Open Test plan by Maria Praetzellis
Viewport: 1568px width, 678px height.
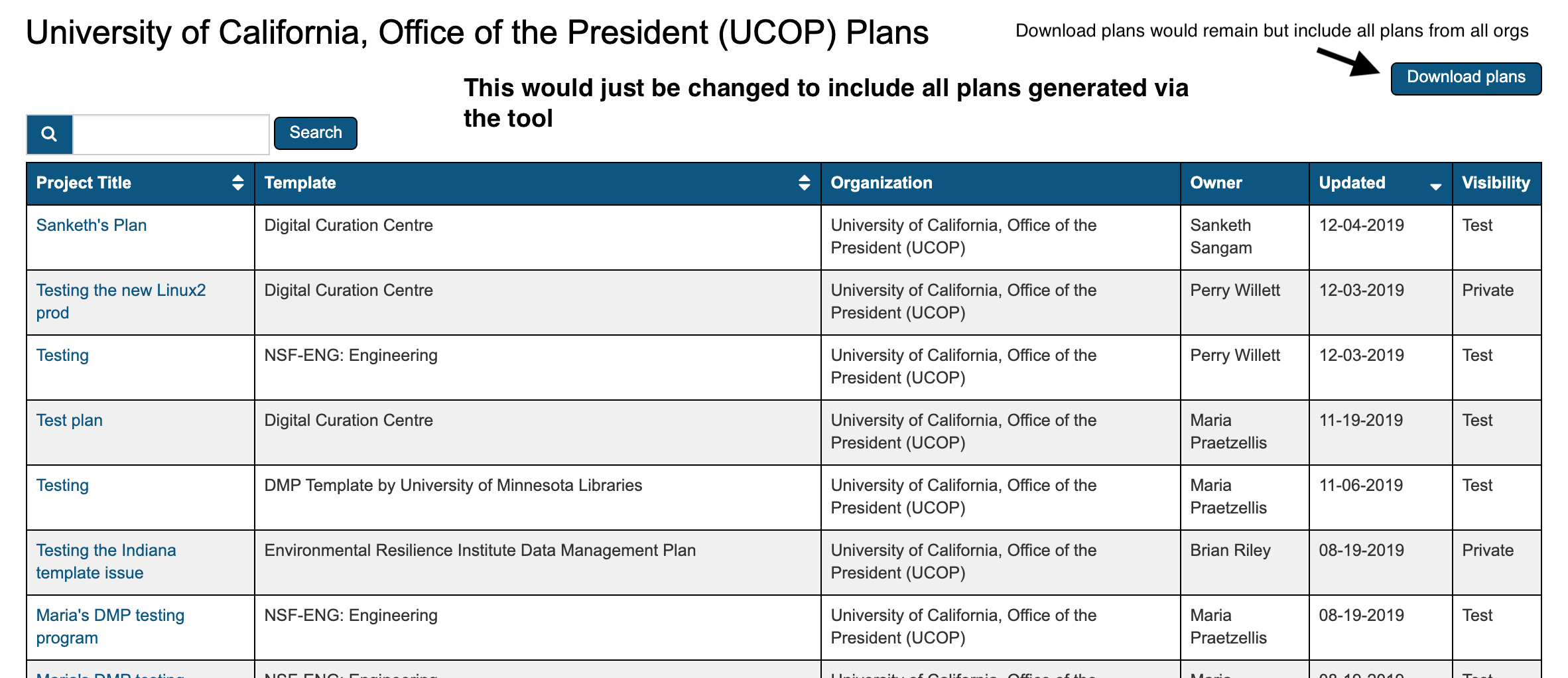tap(69, 420)
